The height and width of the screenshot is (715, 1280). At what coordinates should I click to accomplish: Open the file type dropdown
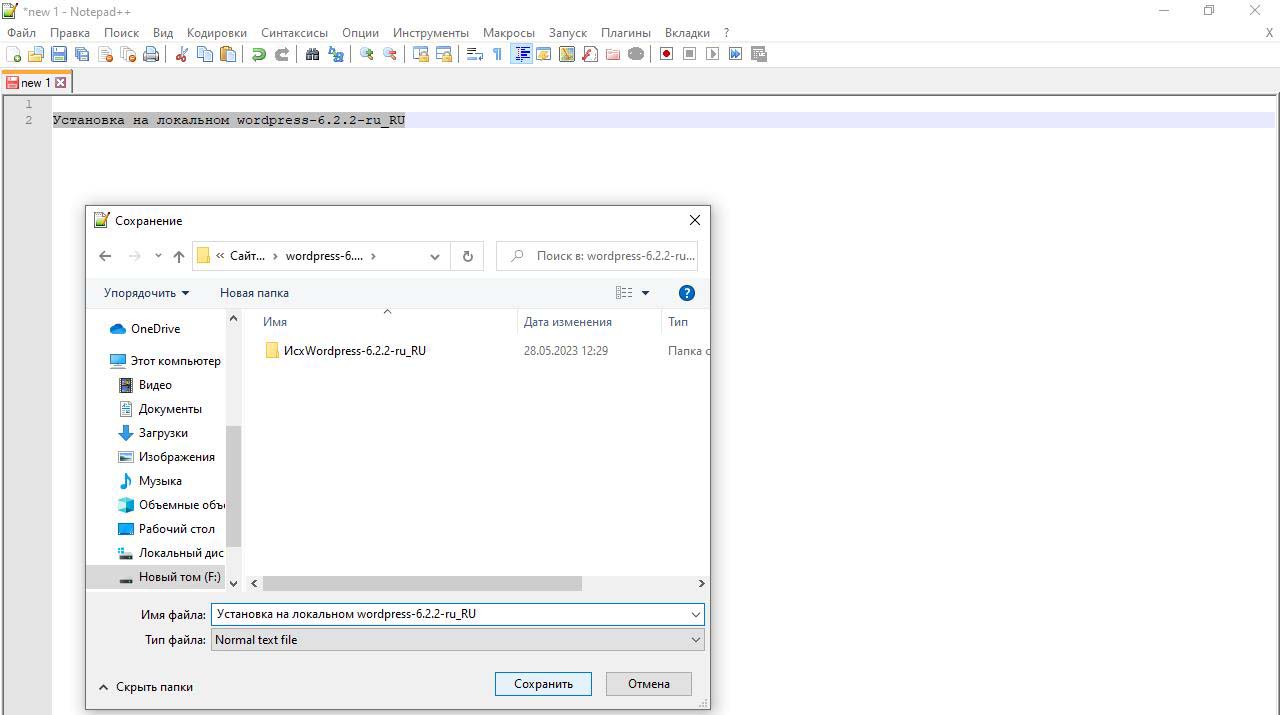(x=457, y=640)
